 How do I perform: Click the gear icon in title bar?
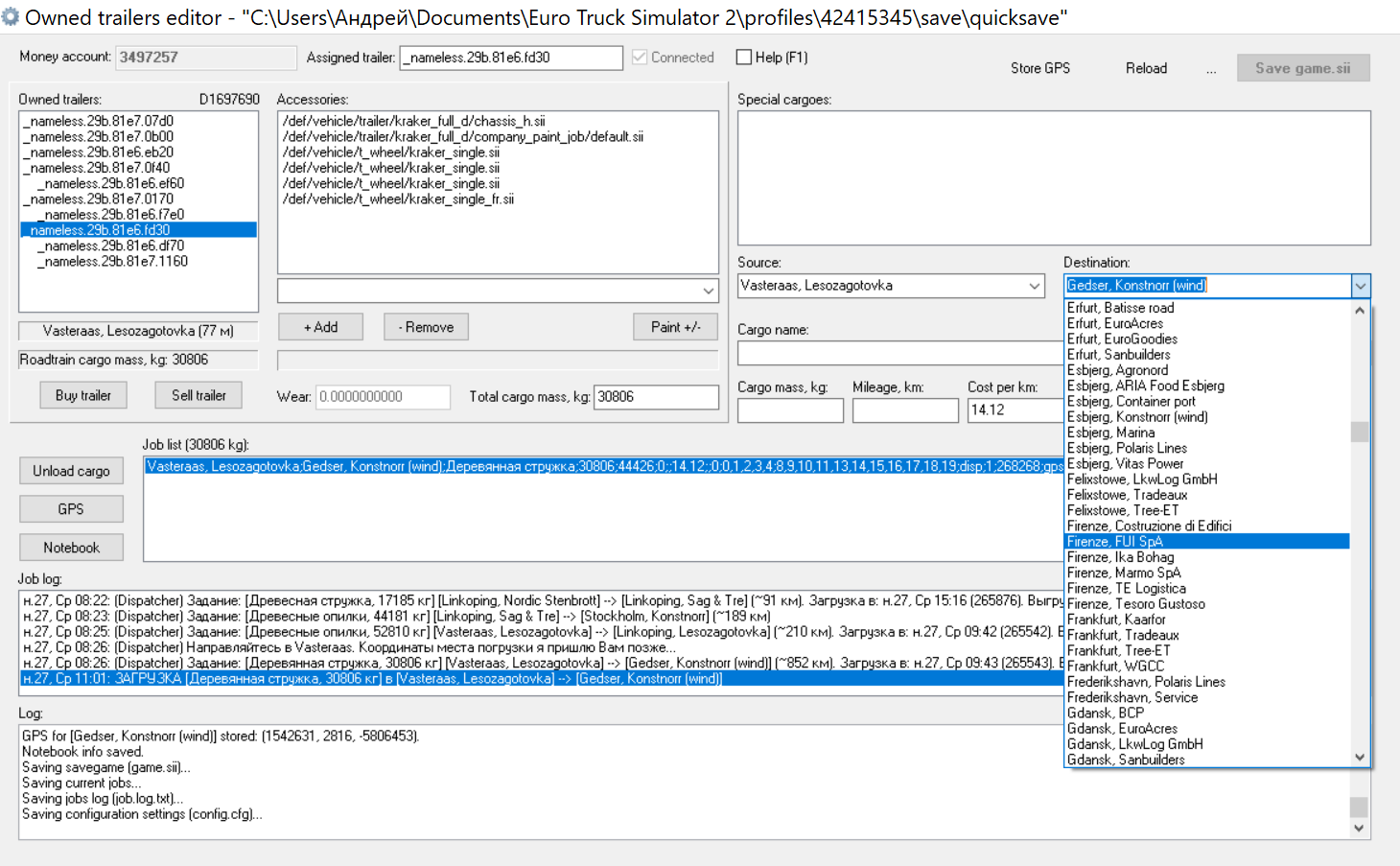click(11, 17)
